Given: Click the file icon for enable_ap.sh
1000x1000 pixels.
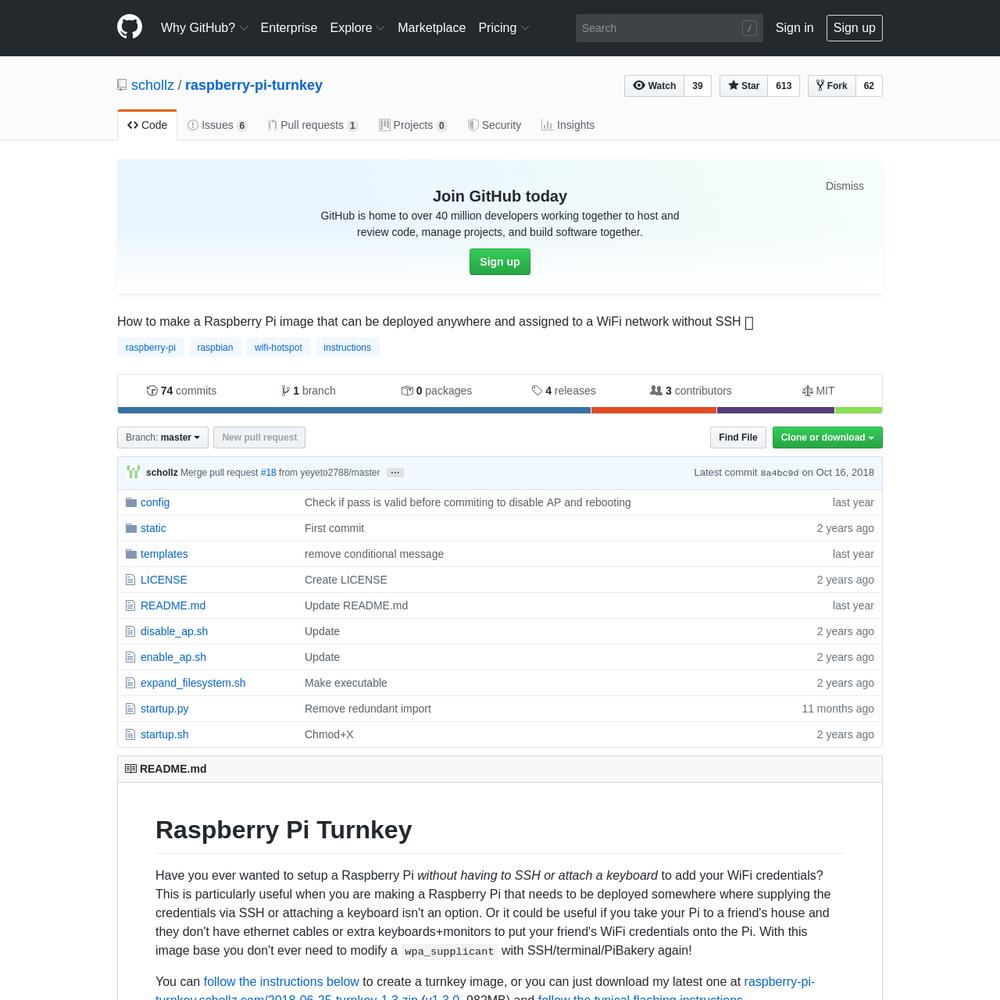Looking at the screenshot, I should coord(131,657).
